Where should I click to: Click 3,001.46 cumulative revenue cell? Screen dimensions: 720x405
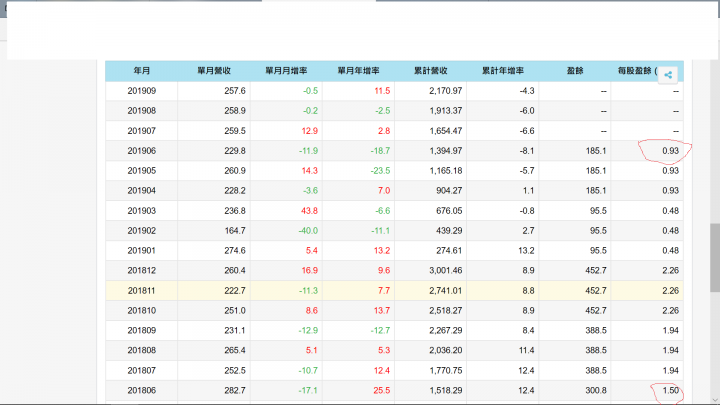pyautogui.click(x=445, y=270)
